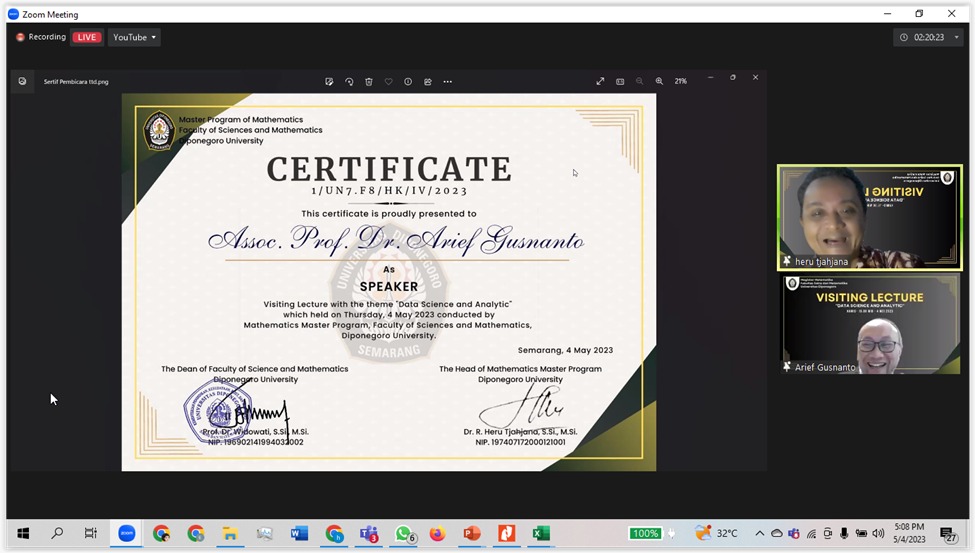This screenshot has height=553, width=975.
Task: Show hidden system tray icons chevron
Action: [759, 533]
